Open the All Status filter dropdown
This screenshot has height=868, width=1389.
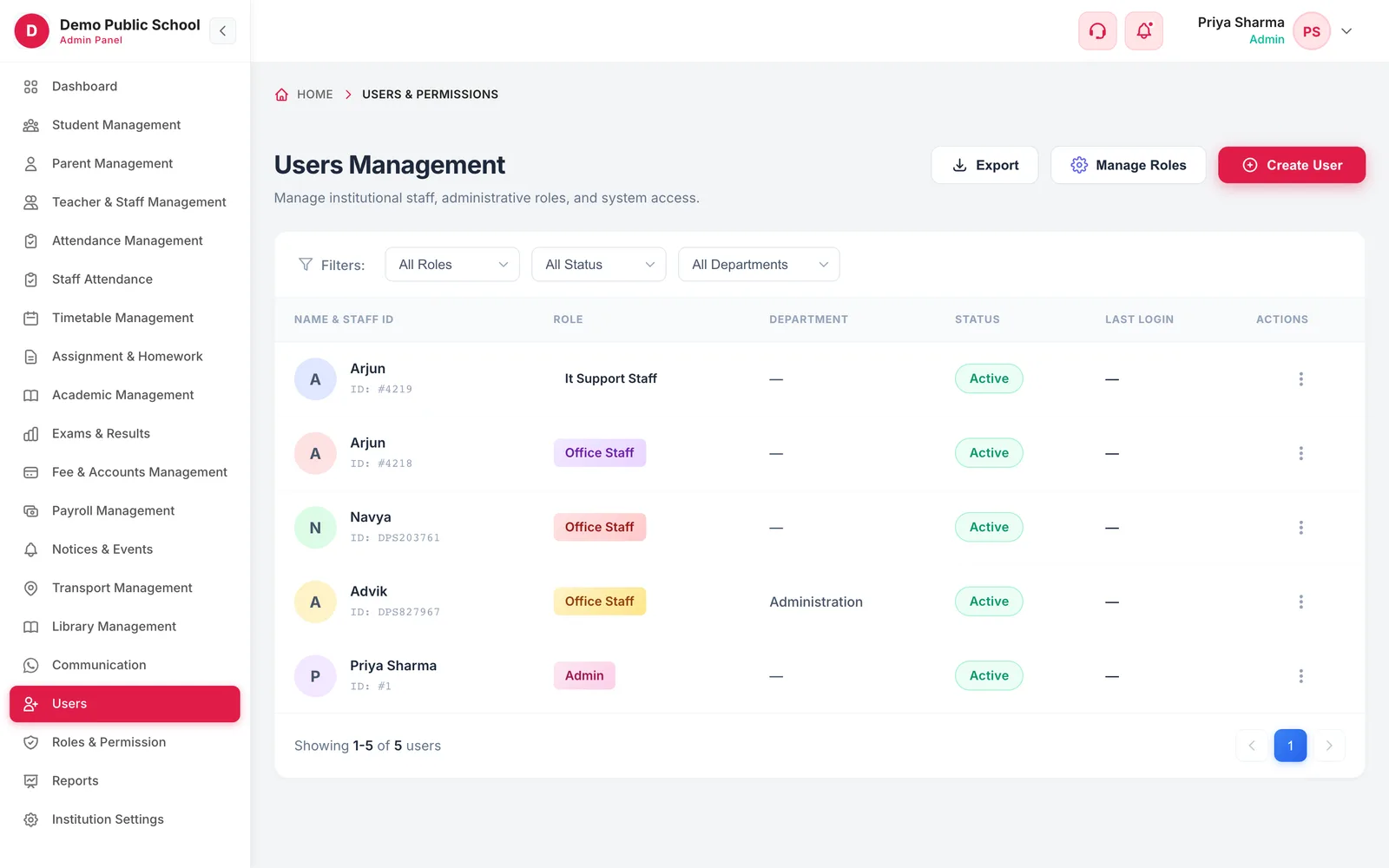coord(599,265)
